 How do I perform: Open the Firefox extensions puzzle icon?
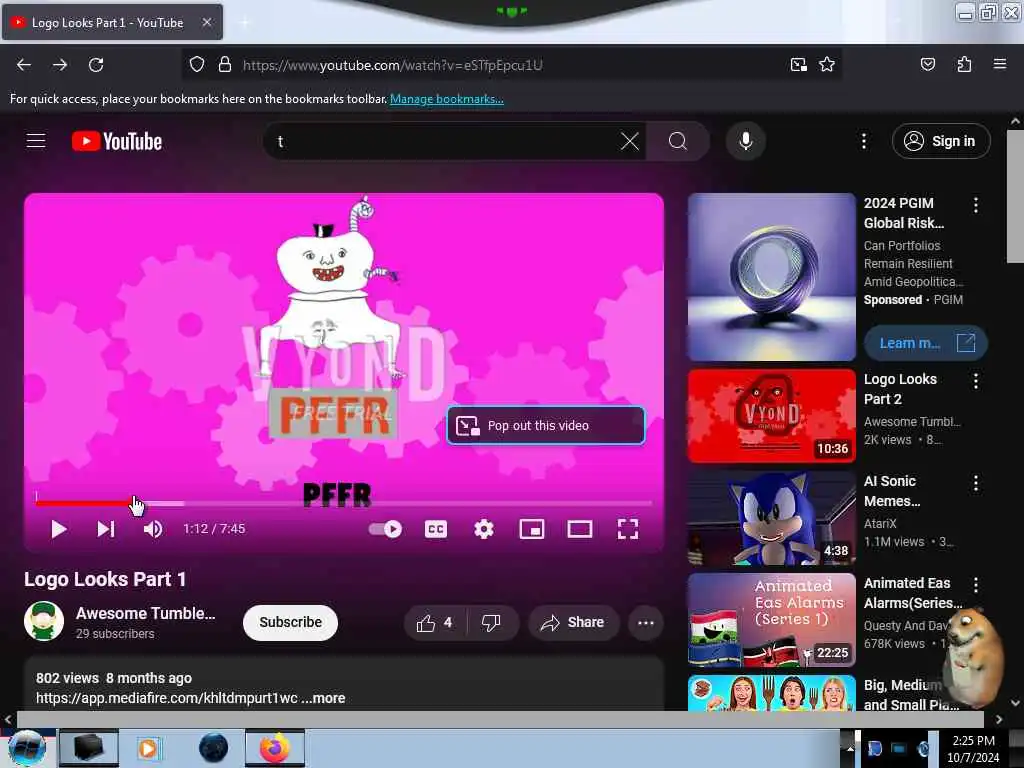click(964, 65)
